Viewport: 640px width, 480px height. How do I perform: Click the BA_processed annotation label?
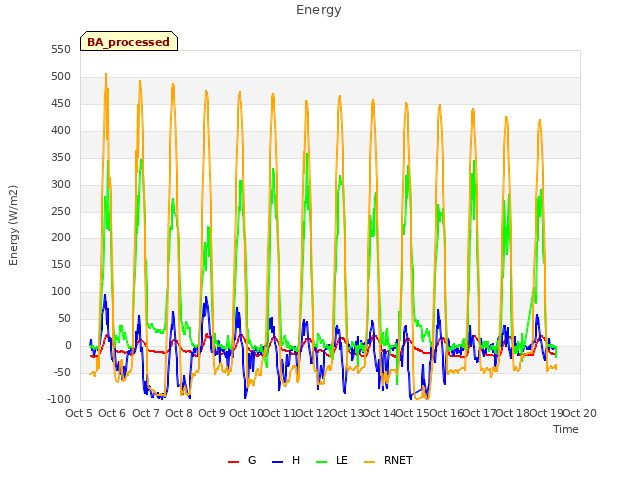coord(129,41)
